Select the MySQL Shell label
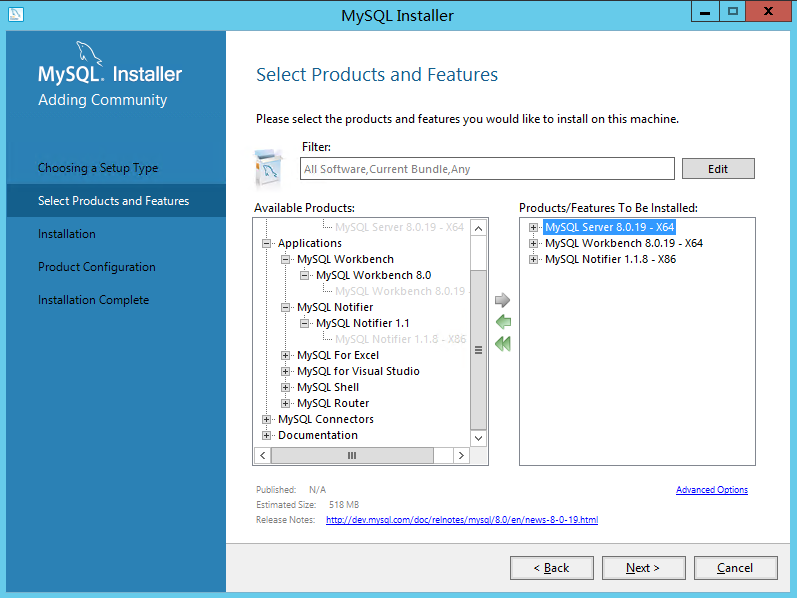The height and width of the screenshot is (598, 797). 328,387
